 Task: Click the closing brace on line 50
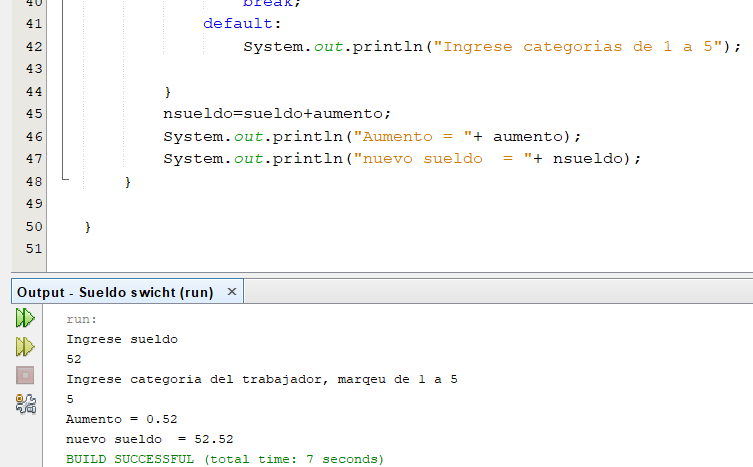(x=88, y=227)
